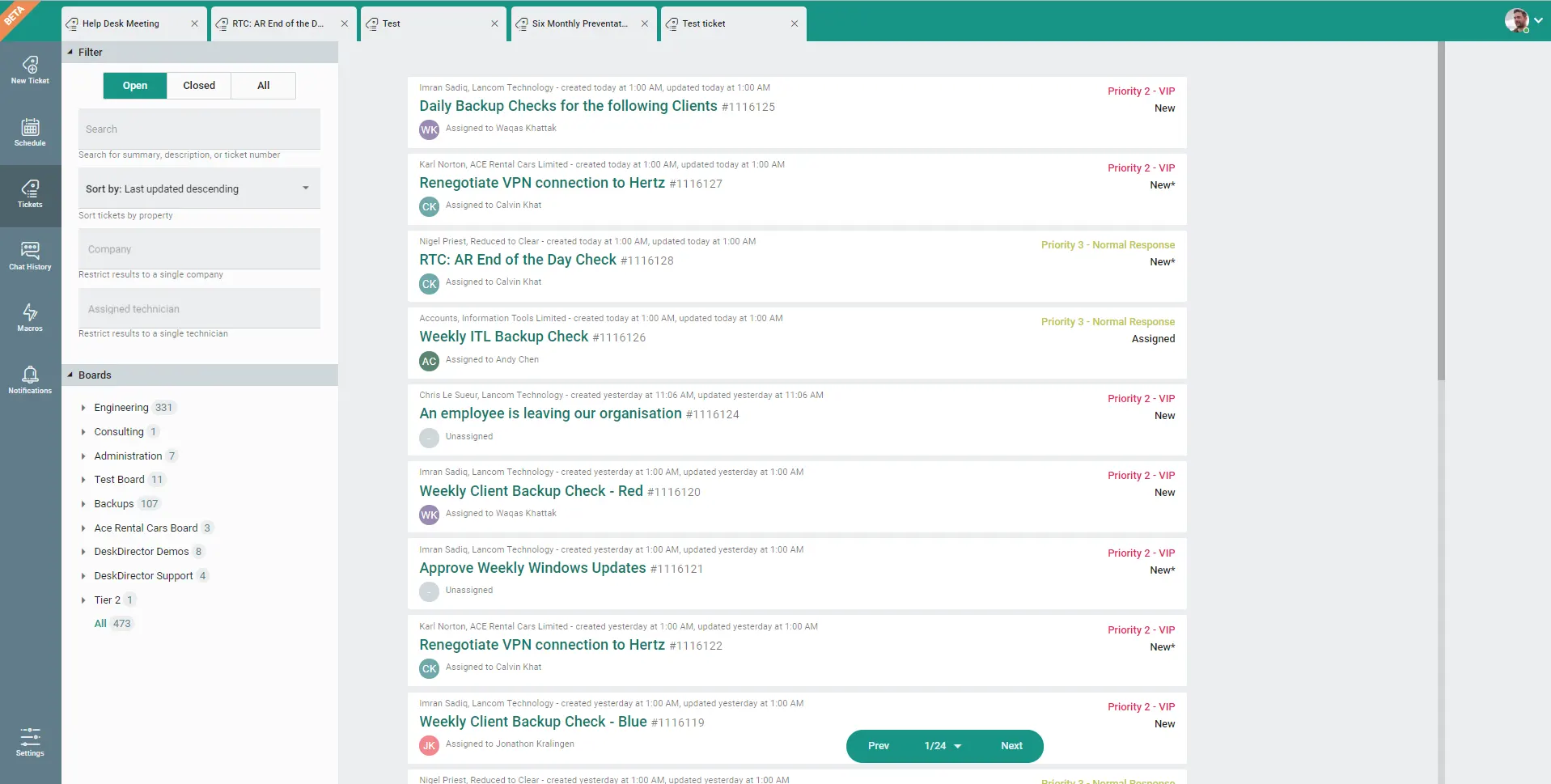Close the Test ticket tab

tap(795, 23)
